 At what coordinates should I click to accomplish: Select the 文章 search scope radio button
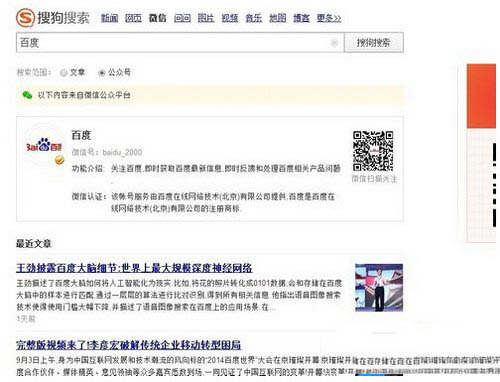[x=63, y=73]
